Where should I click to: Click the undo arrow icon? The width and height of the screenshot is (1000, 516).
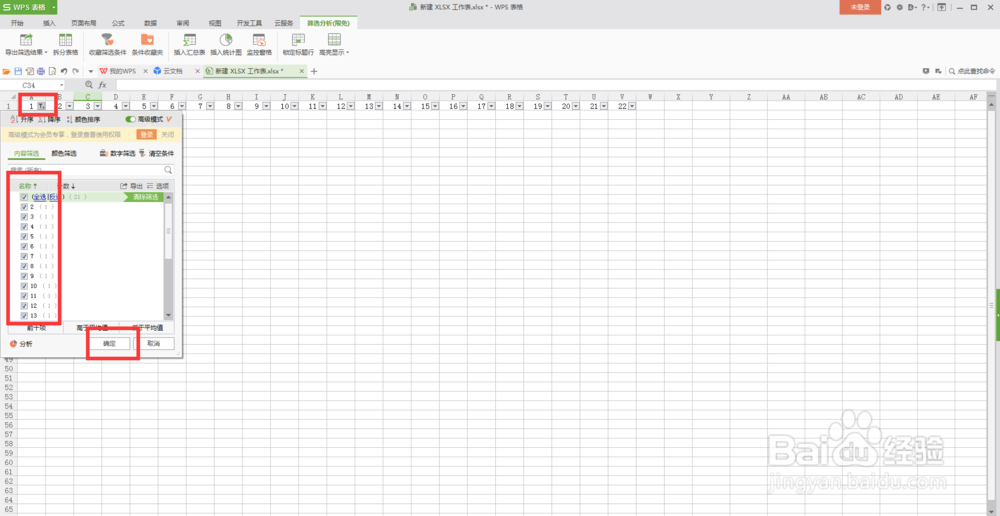point(64,71)
